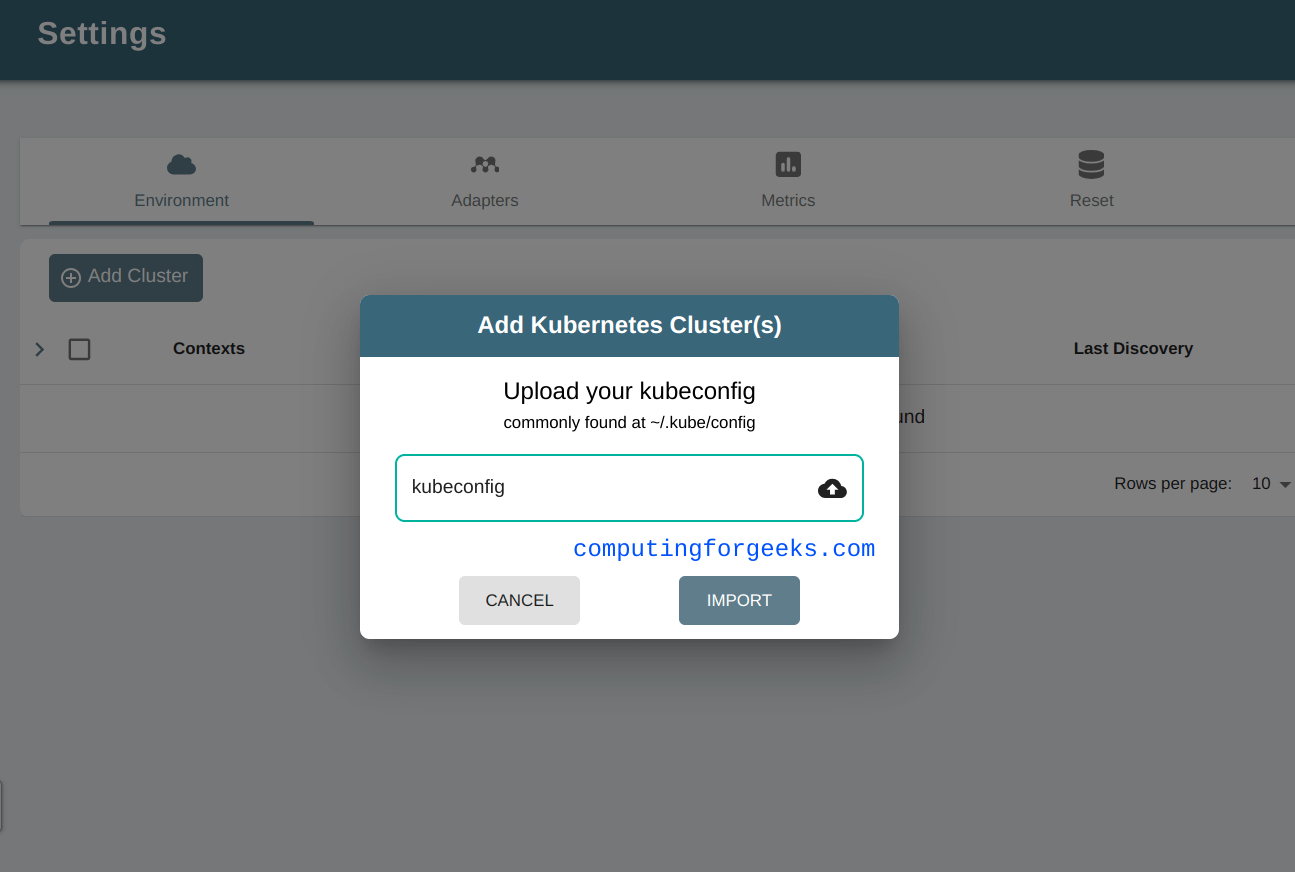
Task: Click the Add Cluster button text
Action: pos(138,276)
